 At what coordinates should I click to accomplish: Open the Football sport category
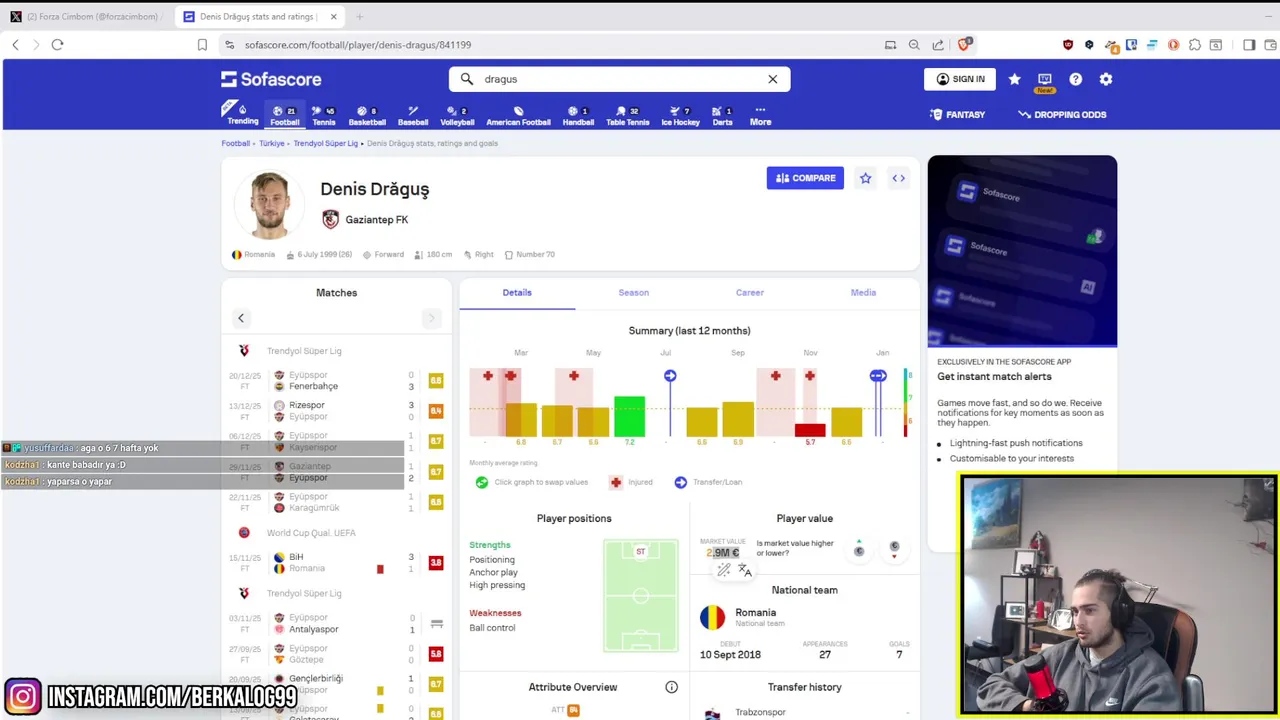click(285, 115)
